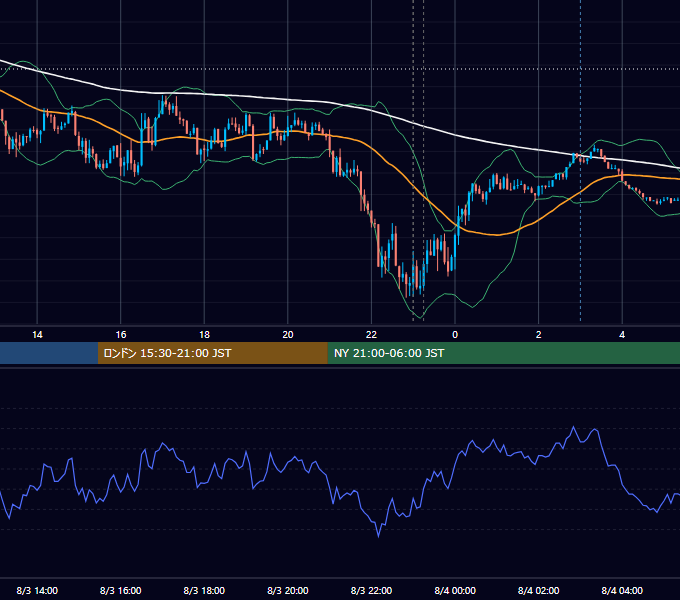Click the 8/3 16:00 date label
This screenshot has width=680, height=600.
(x=121, y=591)
